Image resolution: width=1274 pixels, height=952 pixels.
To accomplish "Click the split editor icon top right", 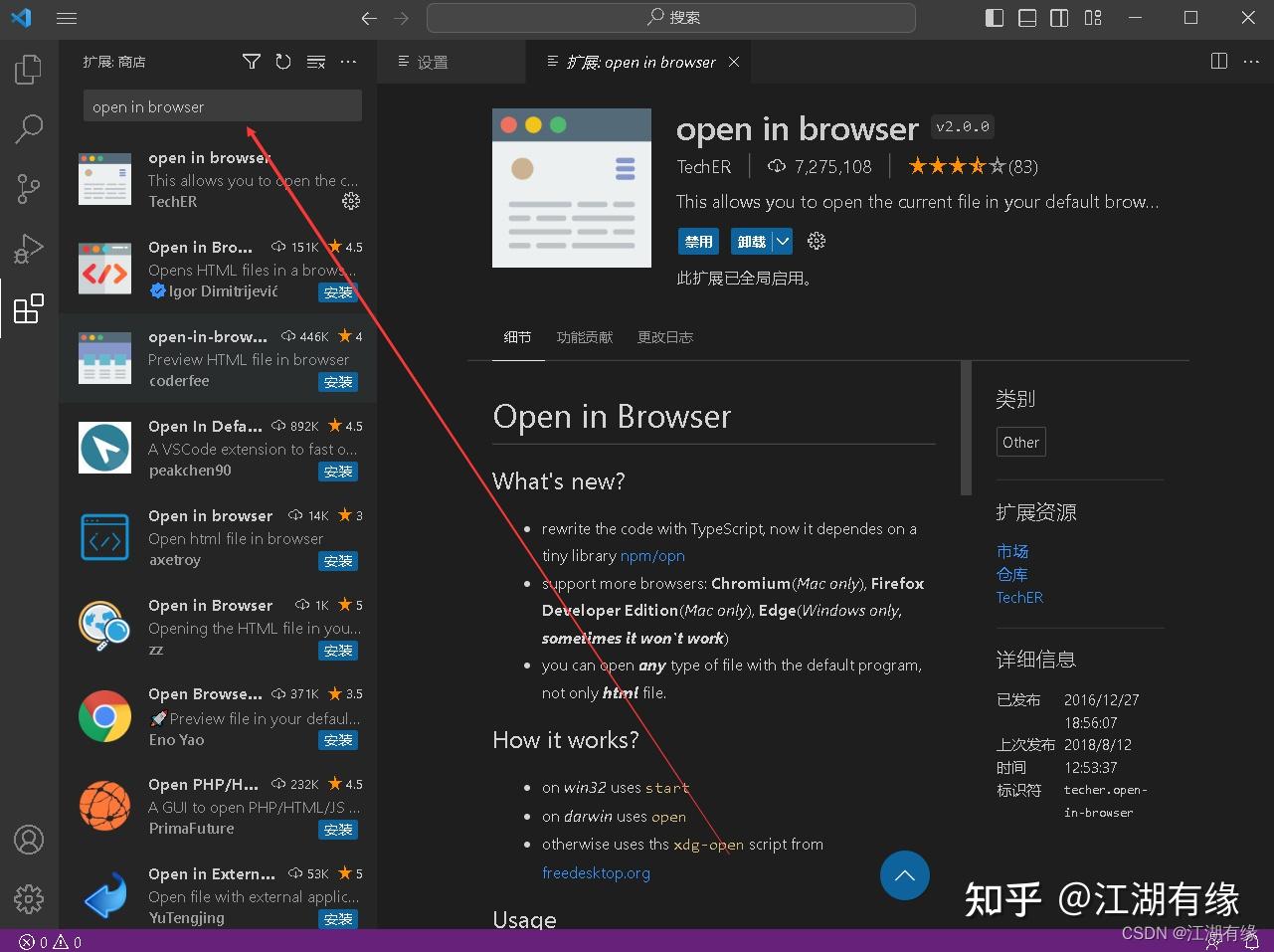I will (1218, 61).
